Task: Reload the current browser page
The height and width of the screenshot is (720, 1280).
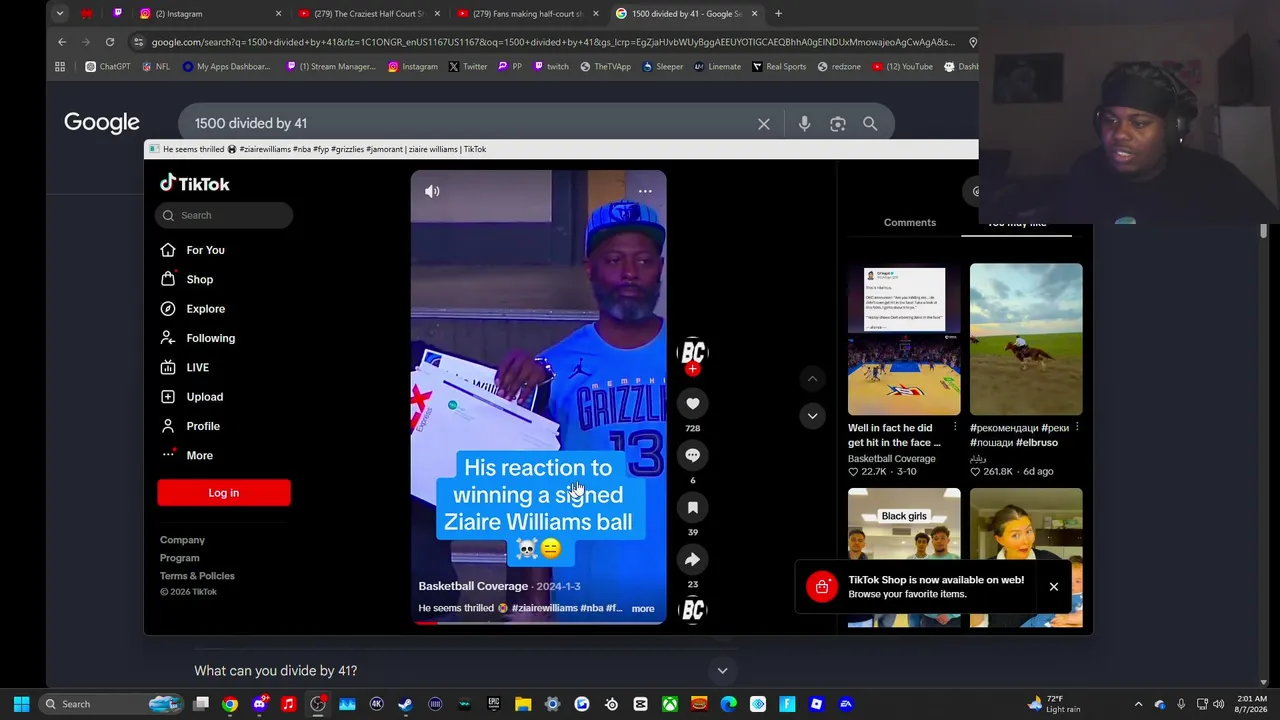Action: (110, 42)
